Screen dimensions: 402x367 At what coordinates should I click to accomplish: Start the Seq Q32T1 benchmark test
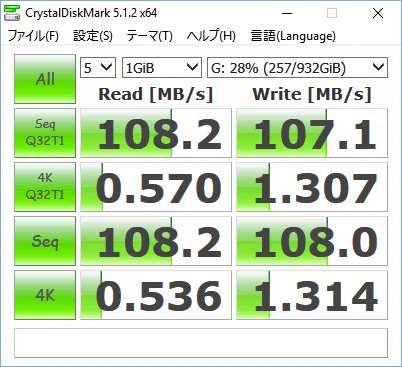click(x=45, y=133)
